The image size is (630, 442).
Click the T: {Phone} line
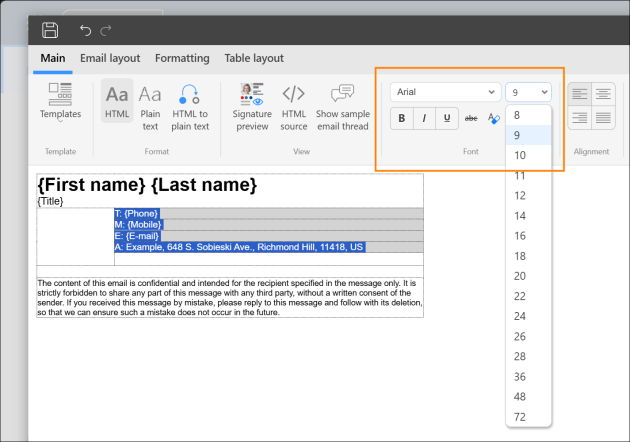point(137,213)
